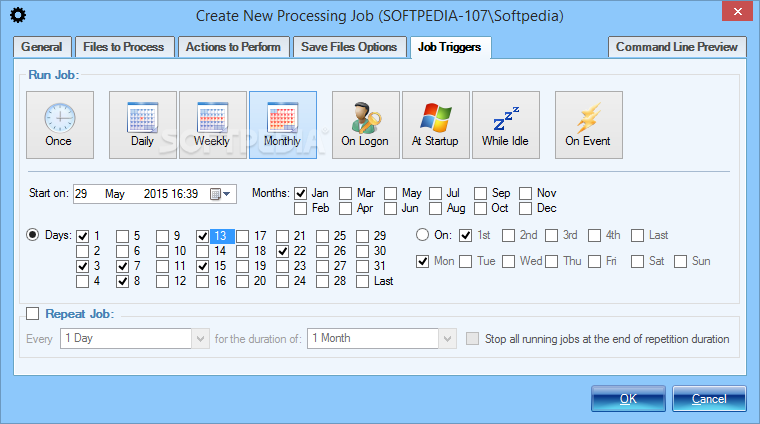The image size is (760, 424).
Task: Check the Dec month checkbox
Action: (x=525, y=208)
